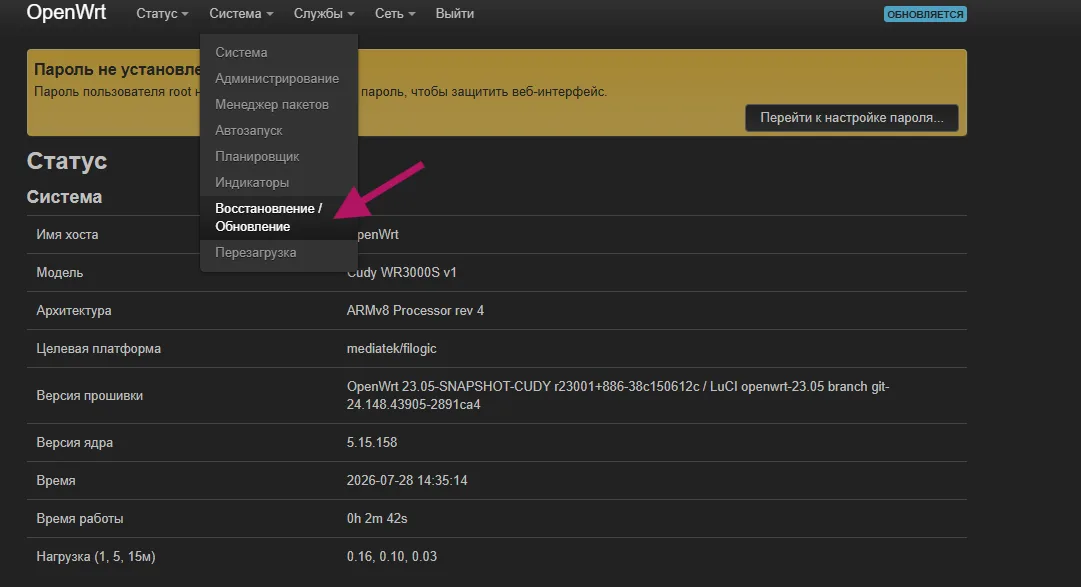This screenshot has width=1081, height=587.
Task: Click Нагрузка (1, 5, 15м) label
Action: point(96,557)
